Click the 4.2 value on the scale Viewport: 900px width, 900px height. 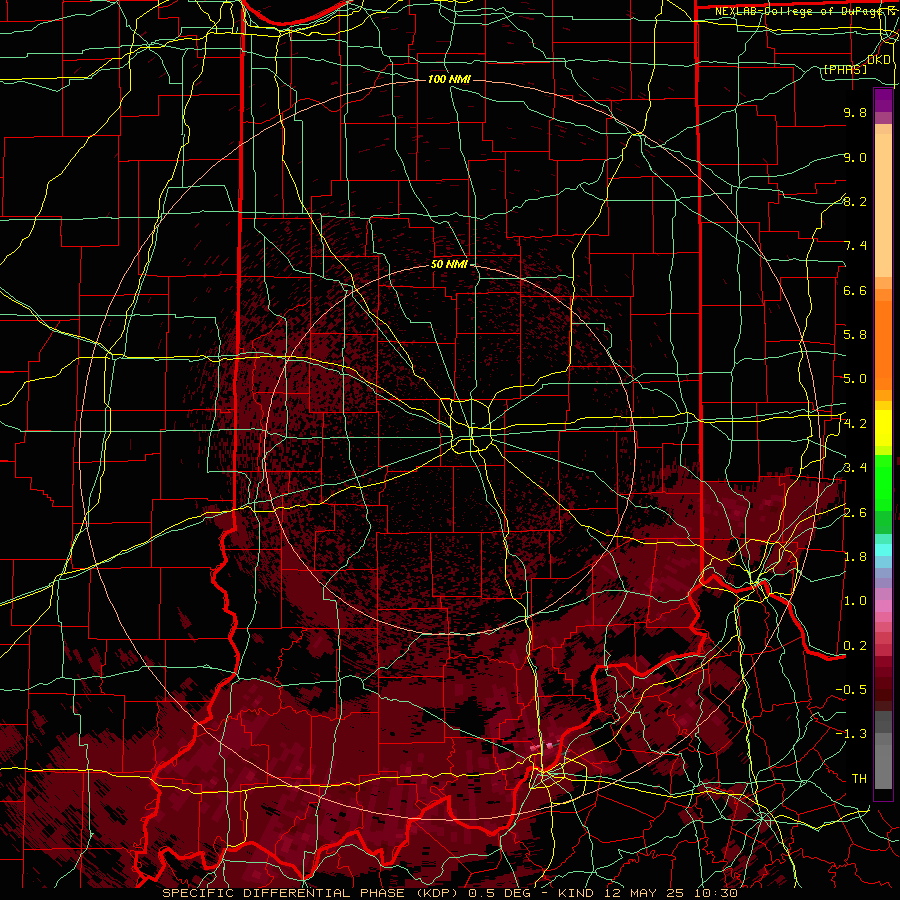click(x=855, y=424)
